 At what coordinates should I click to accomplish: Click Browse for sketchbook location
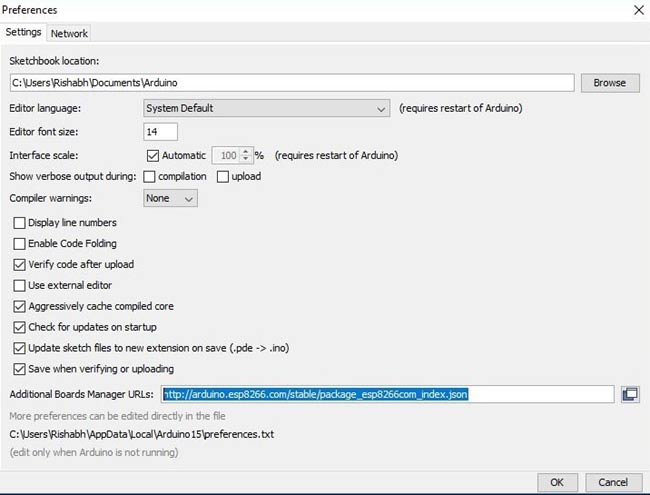pyautogui.click(x=610, y=83)
